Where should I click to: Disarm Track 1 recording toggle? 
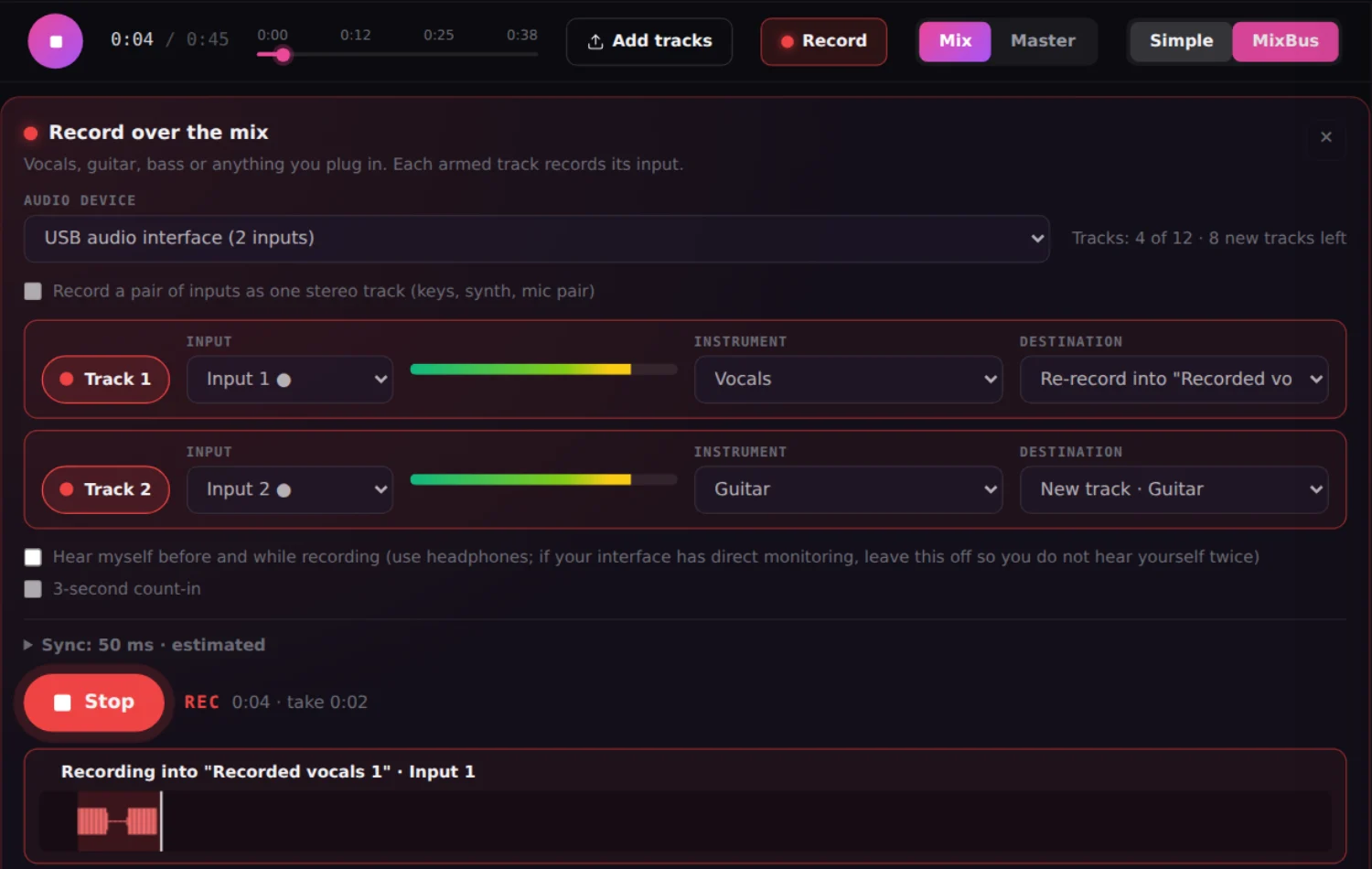(x=106, y=380)
